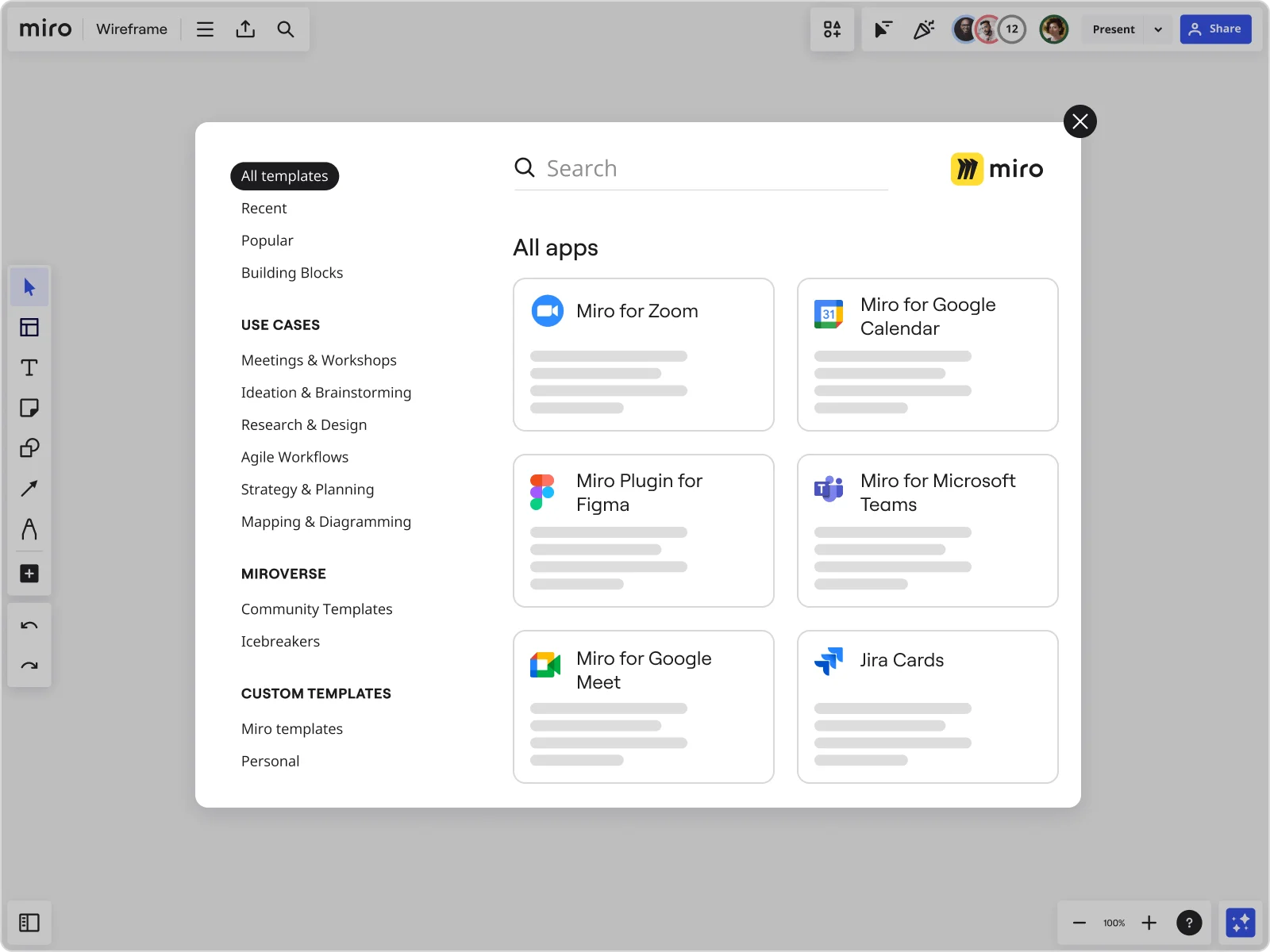Screen dimensions: 1270x952
Task: Click the export board upload icon
Action: pyautogui.click(x=245, y=29)
